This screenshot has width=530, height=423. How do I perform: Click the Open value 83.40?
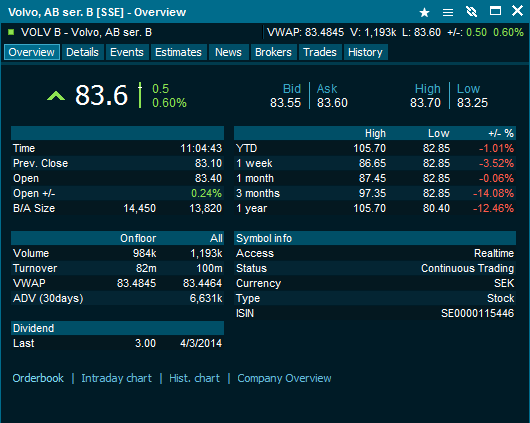209,178
